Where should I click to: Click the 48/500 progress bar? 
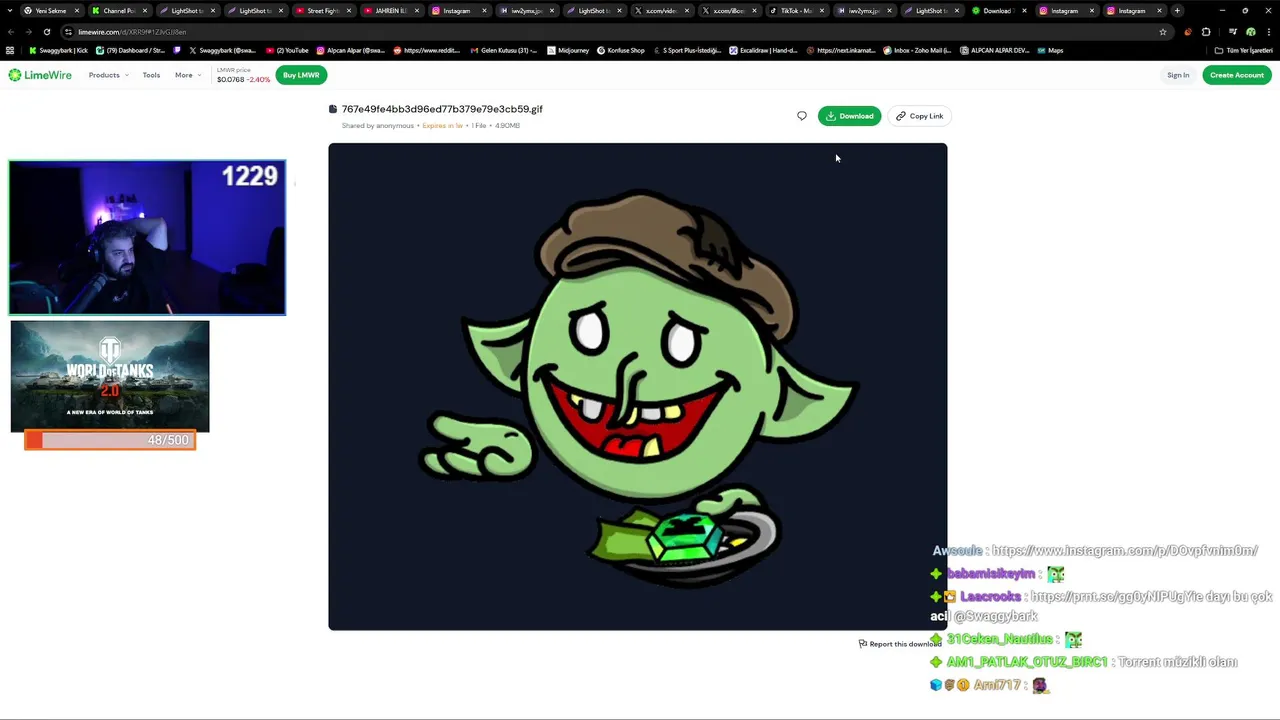click(110, 440)
